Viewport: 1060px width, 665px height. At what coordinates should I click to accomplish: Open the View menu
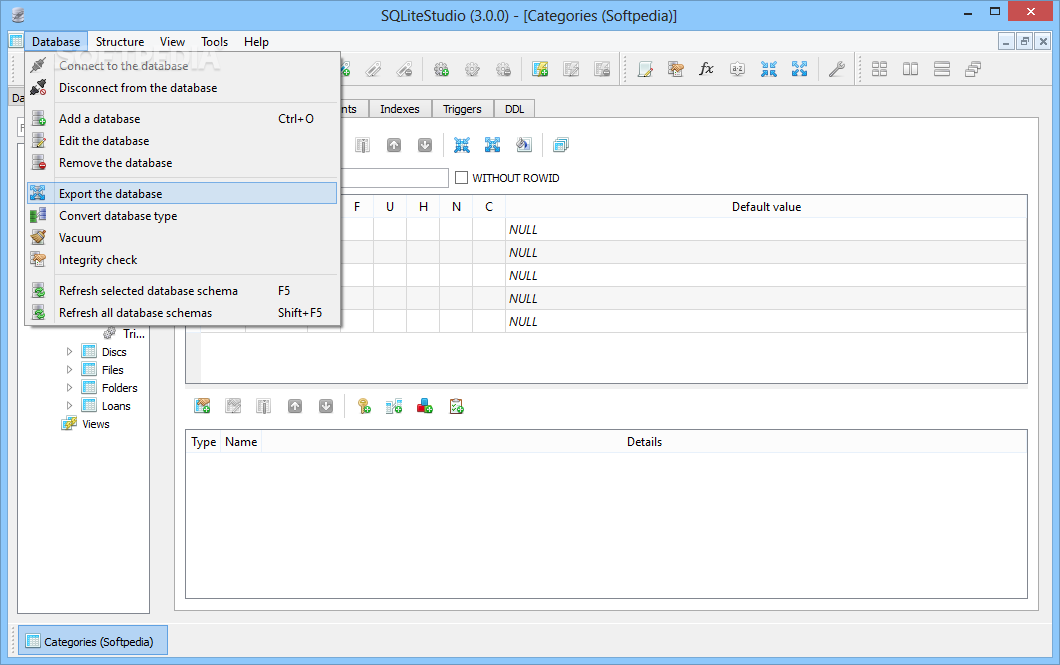pos(172,42)
